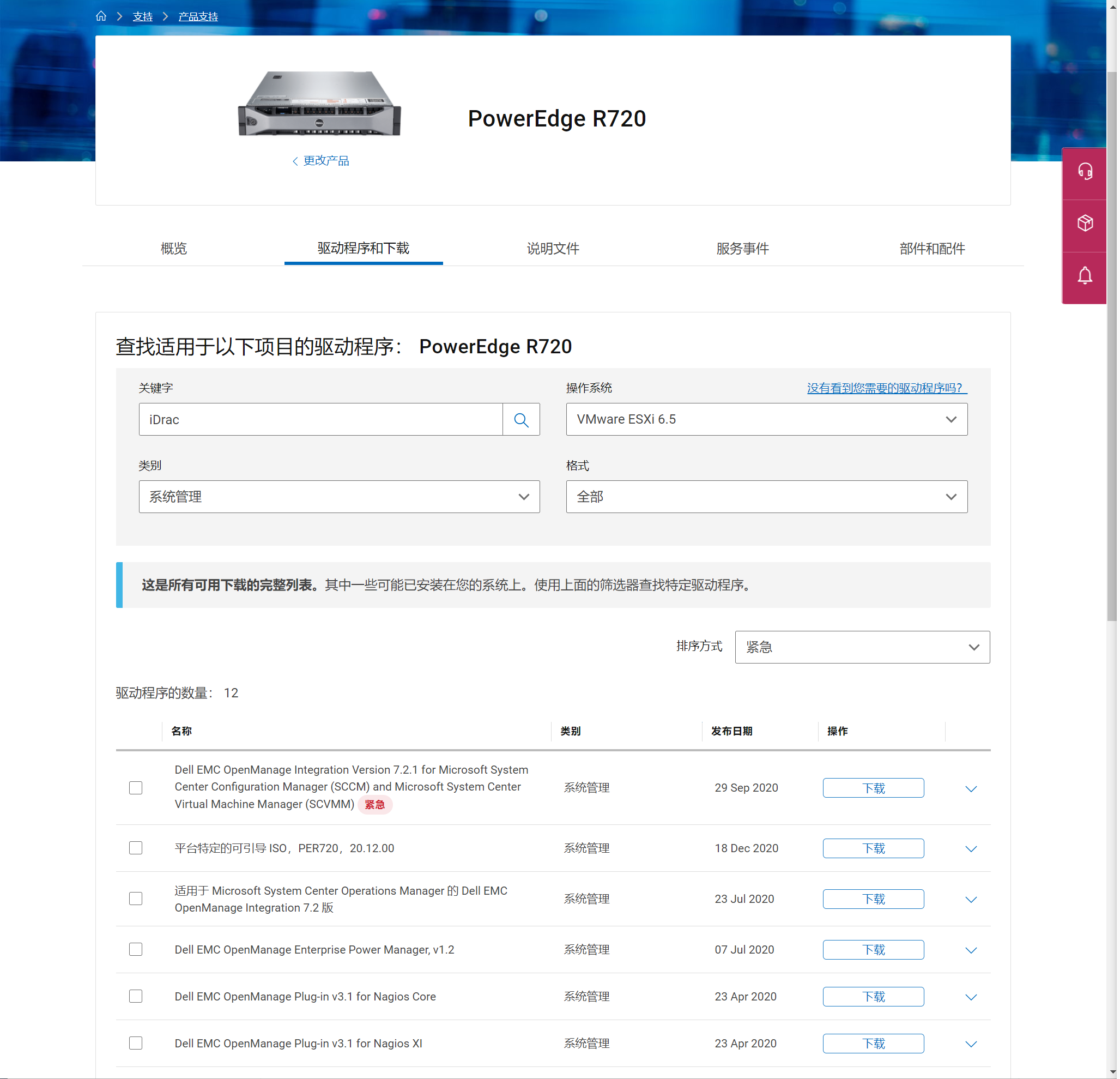Click the package order status icon
Screen dimensions: 1120x1079
[1084, 223]
